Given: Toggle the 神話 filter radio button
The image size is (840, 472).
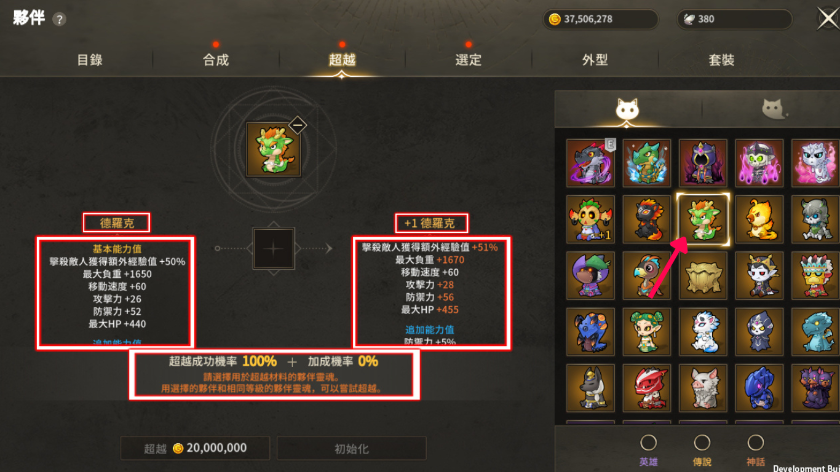Looking at the screenshot, I should (x=755, y=443).
